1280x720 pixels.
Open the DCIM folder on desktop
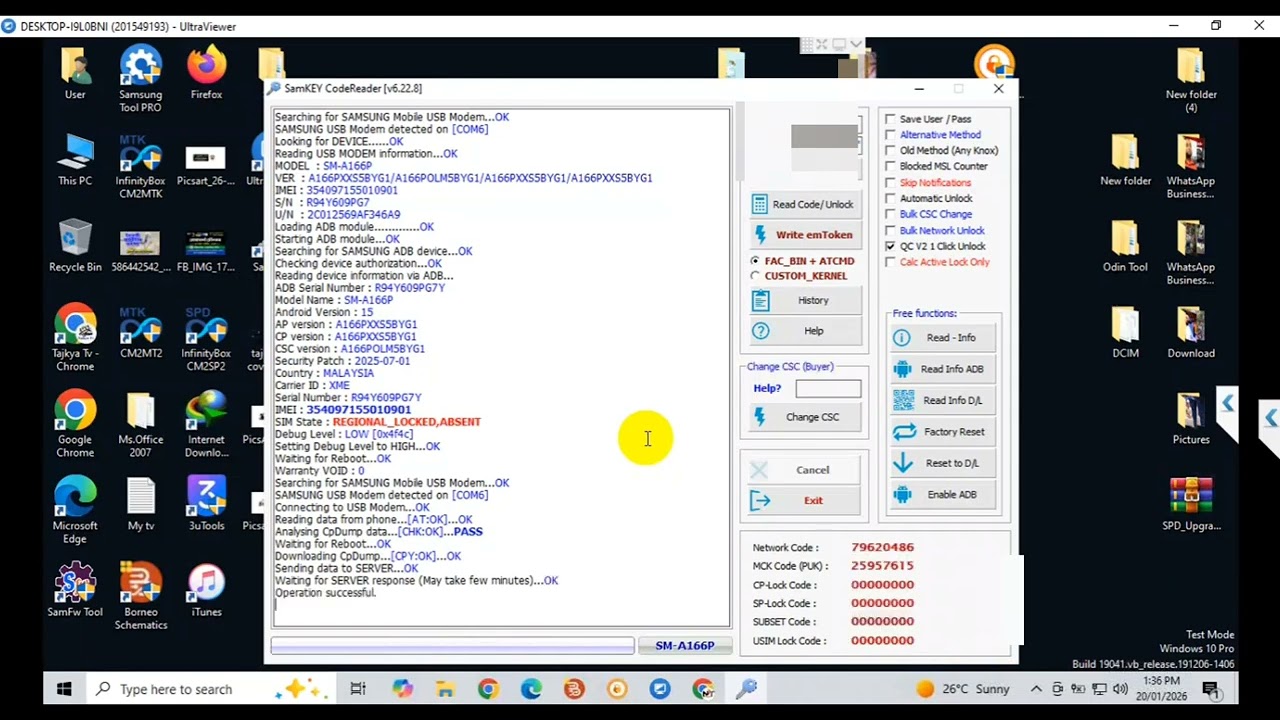(x=1125, y=333)
